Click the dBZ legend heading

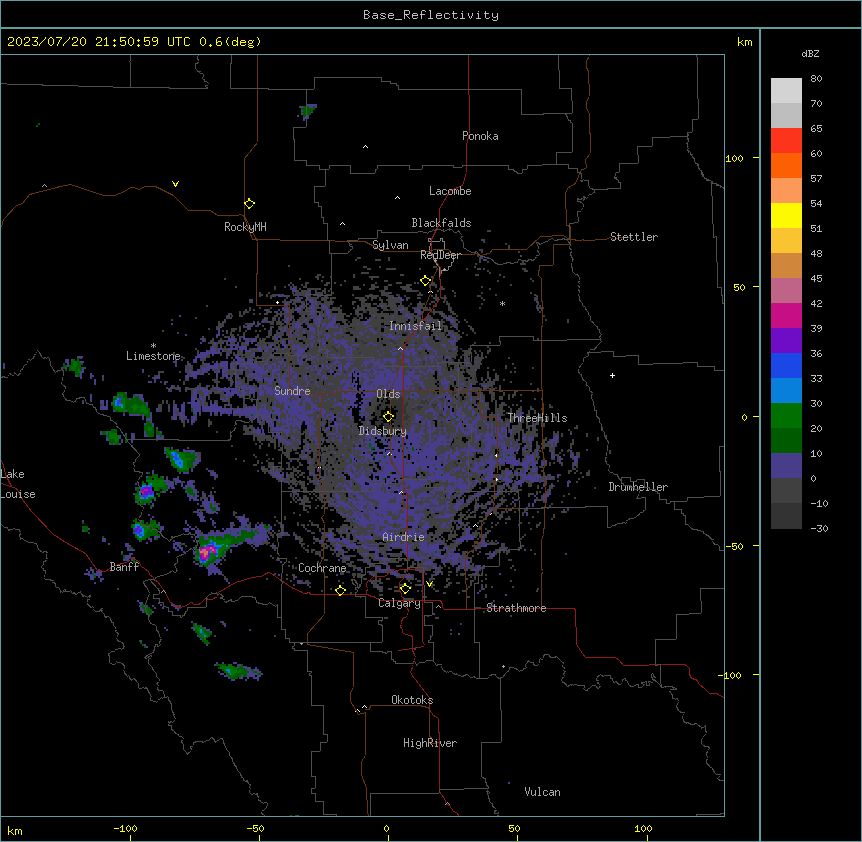point(810,54)
